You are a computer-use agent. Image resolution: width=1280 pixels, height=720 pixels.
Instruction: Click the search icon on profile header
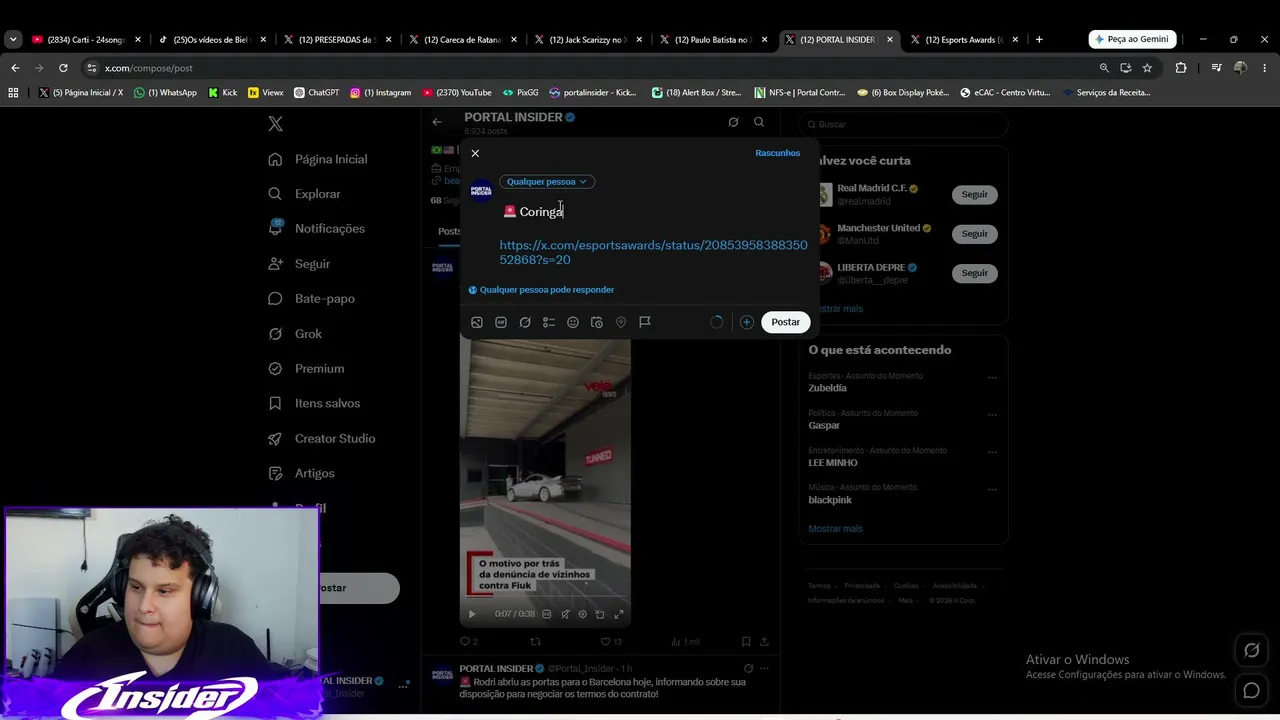coord(759,122)
